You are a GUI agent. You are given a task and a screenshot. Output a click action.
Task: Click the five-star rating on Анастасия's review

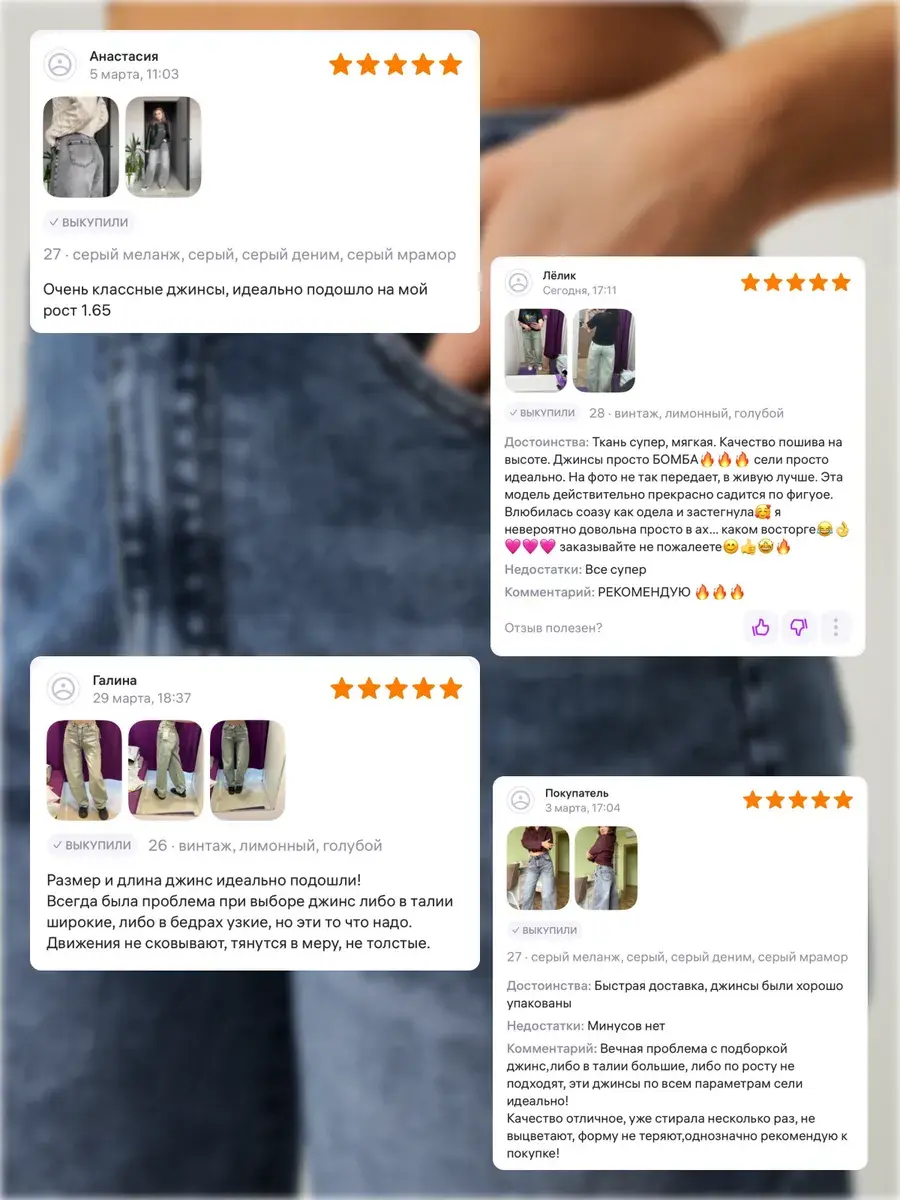(x=395, y=65)
